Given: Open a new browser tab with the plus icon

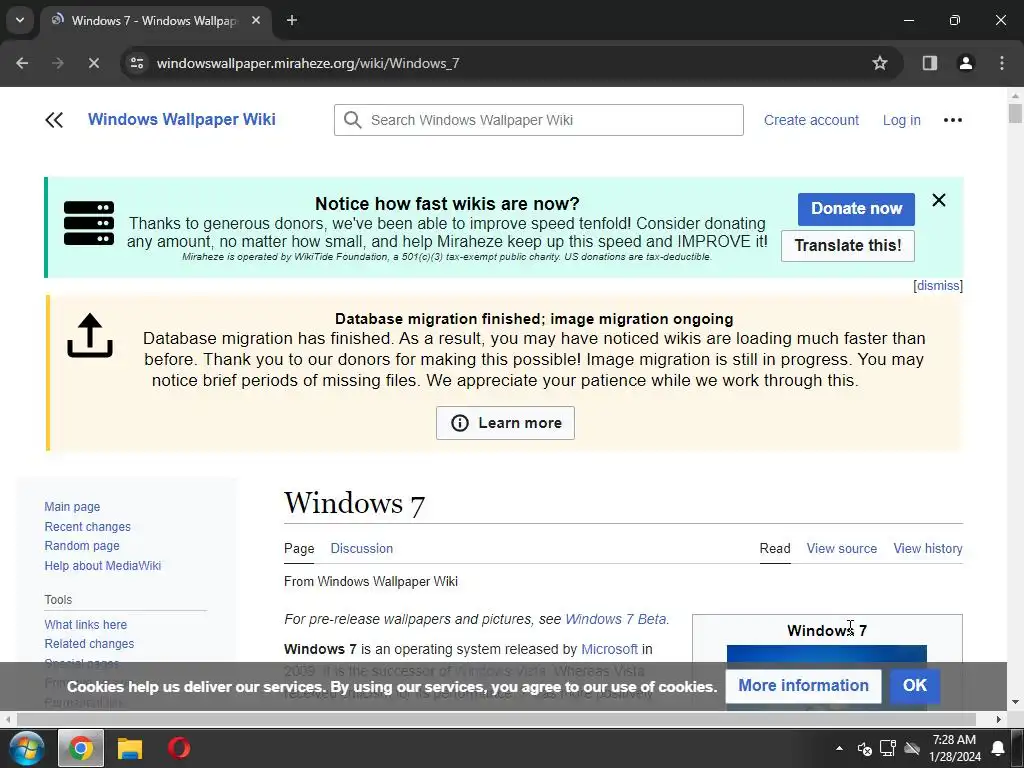Looking at the screenshot, I should pyautogui.click(x=292, y=20).
